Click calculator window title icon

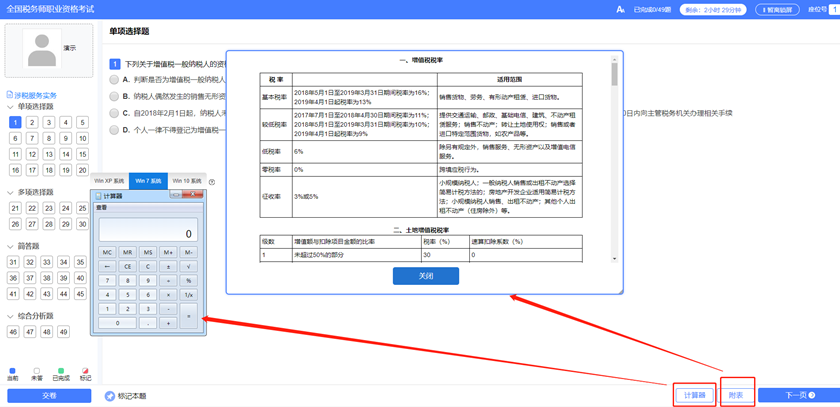pyautogui.click(x=98, y=196)
